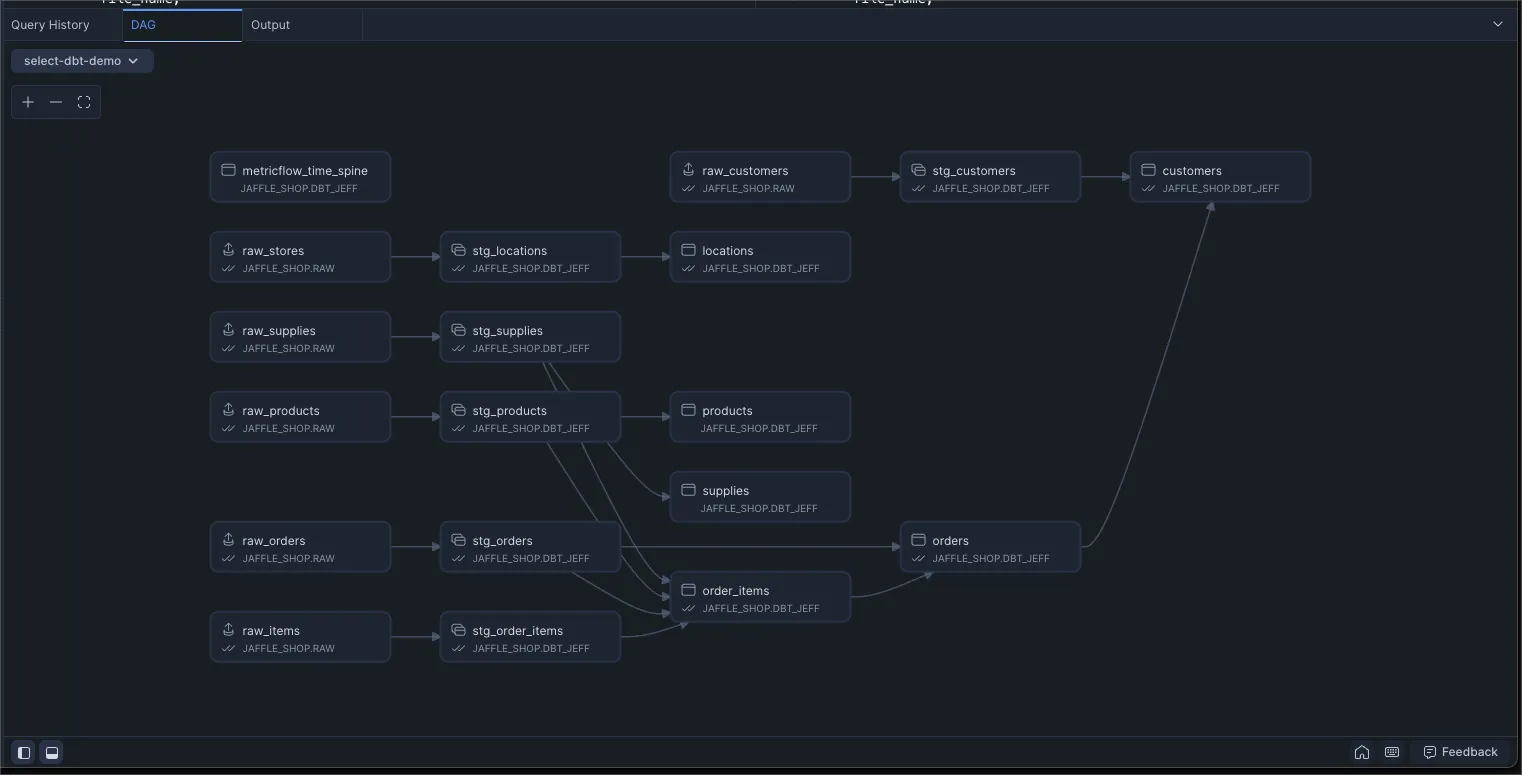
Task: Select the metricflow_time_spine node label
Action: pos(305,171)
